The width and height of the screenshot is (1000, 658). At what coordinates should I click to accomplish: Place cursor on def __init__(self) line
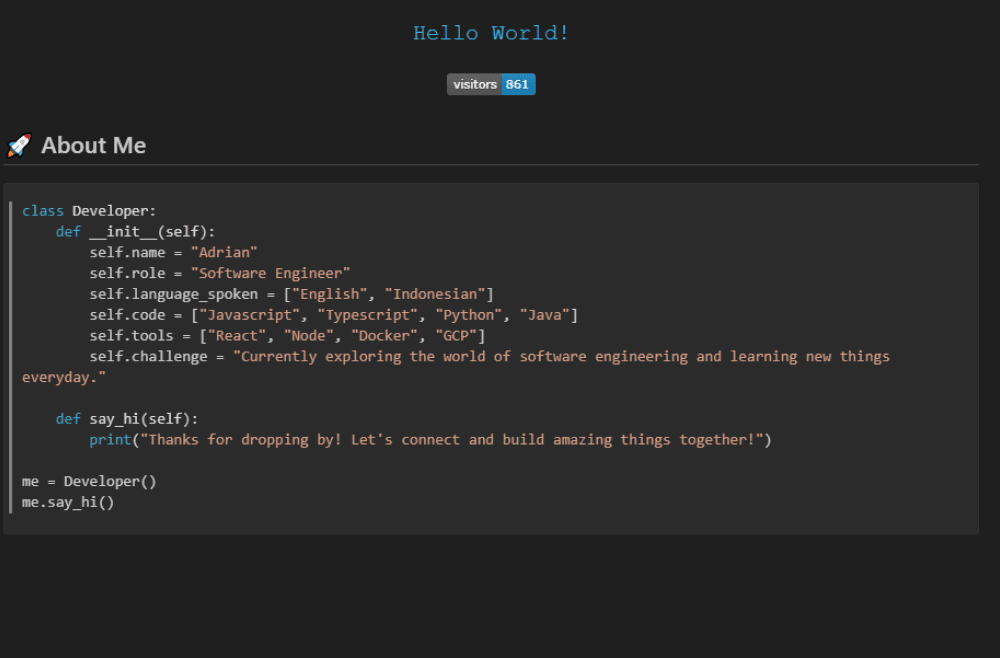[x=135, y=231]
